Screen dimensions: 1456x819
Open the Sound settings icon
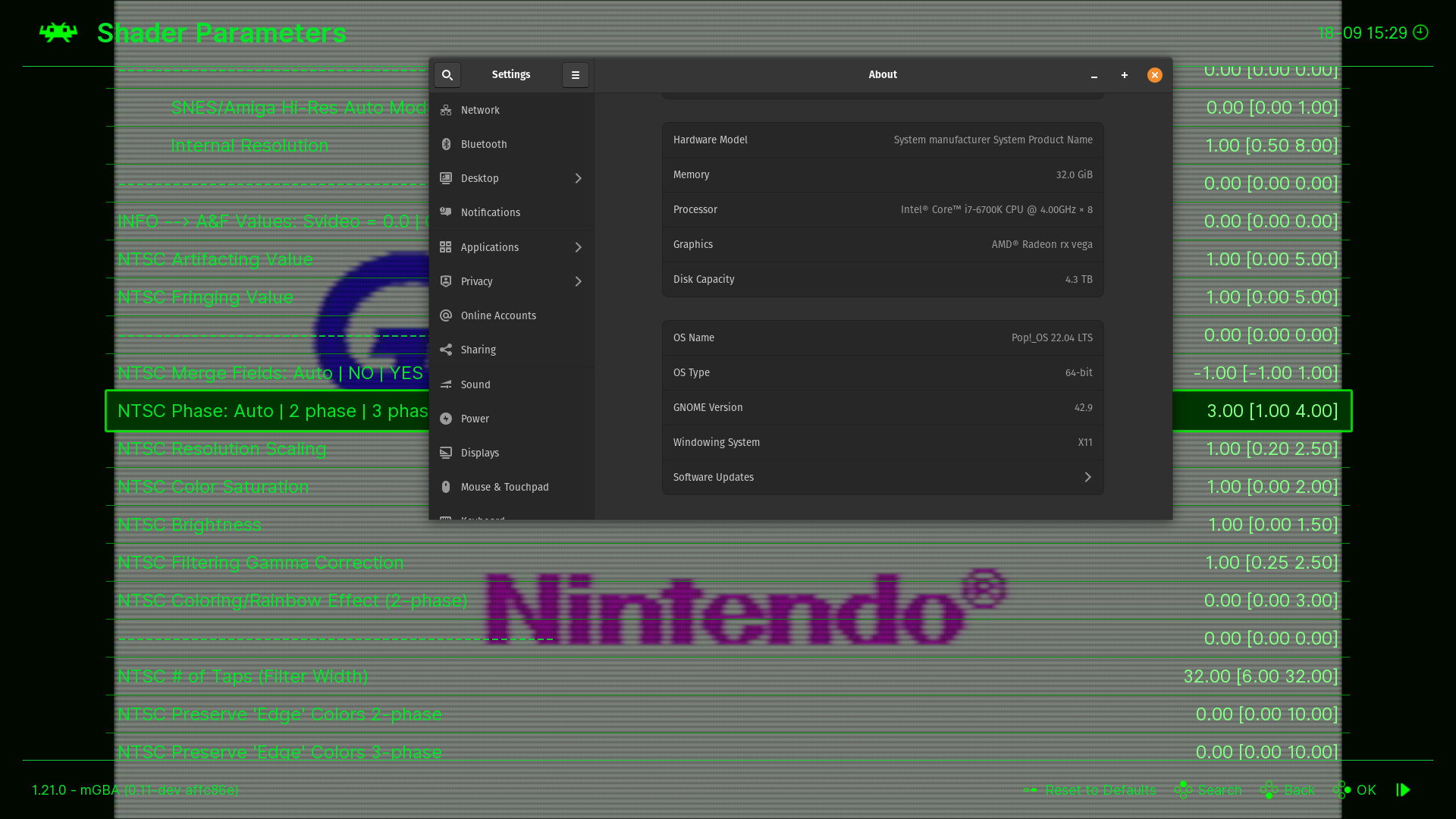pyautogui.click(x=446, y=384)
